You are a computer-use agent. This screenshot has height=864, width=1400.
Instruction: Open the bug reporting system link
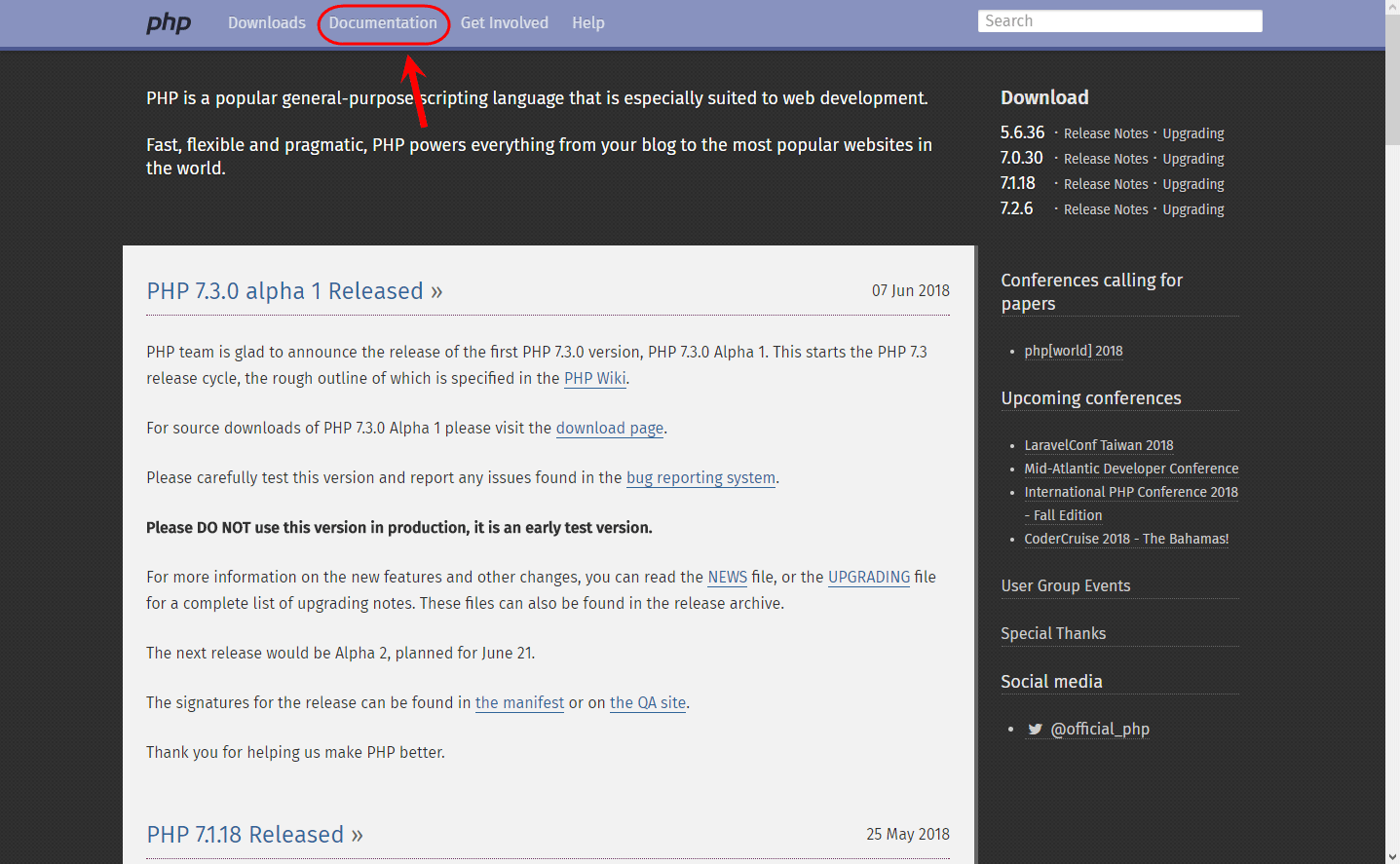(x=700, y=477)
